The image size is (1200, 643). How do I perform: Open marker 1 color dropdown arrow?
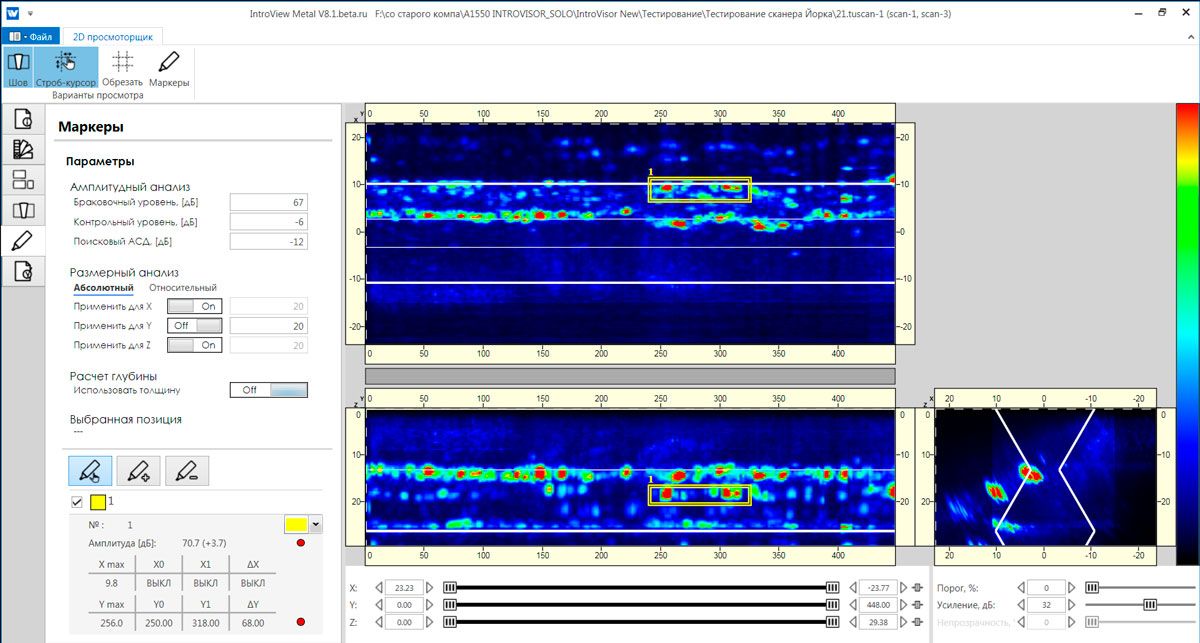[x=316, y=524]
